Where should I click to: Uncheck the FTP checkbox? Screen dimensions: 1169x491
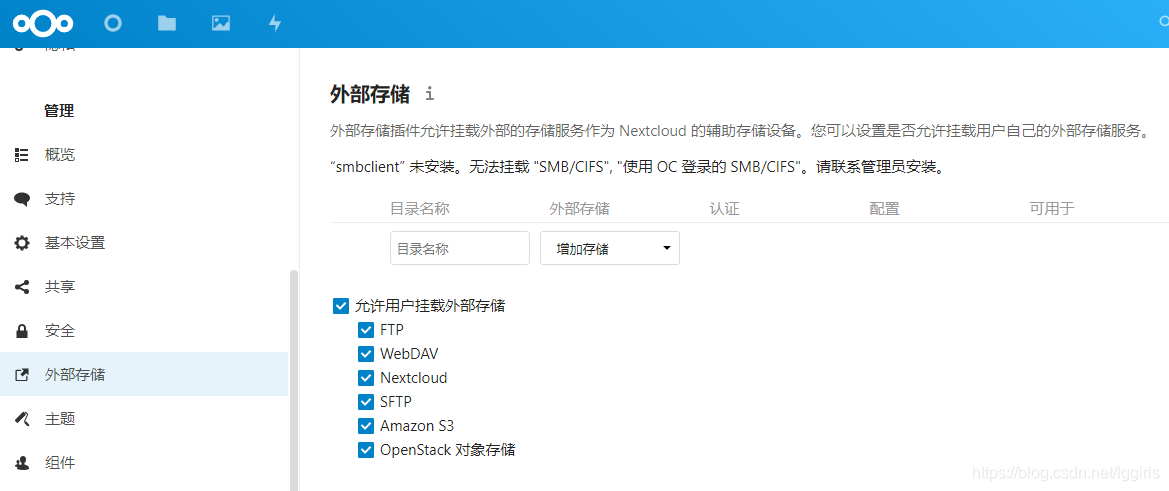[365, 329]
